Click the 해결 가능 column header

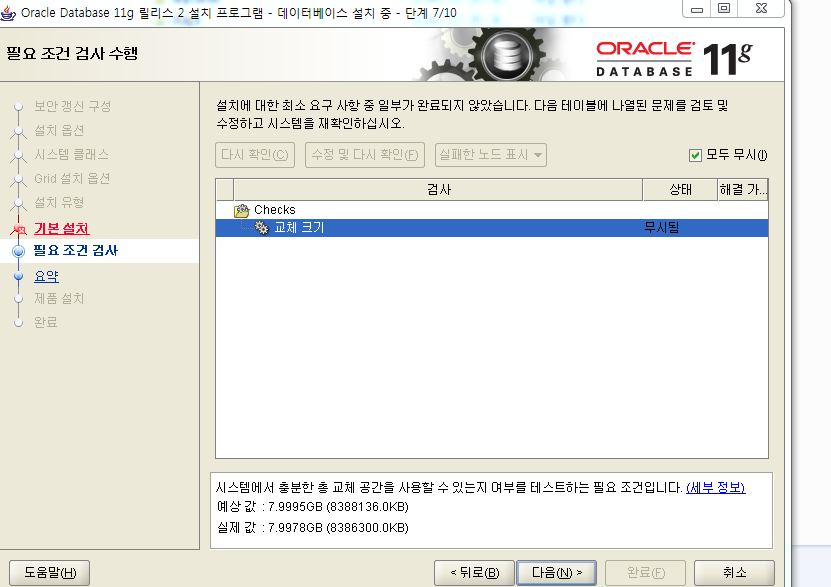[x=742, y=189]
